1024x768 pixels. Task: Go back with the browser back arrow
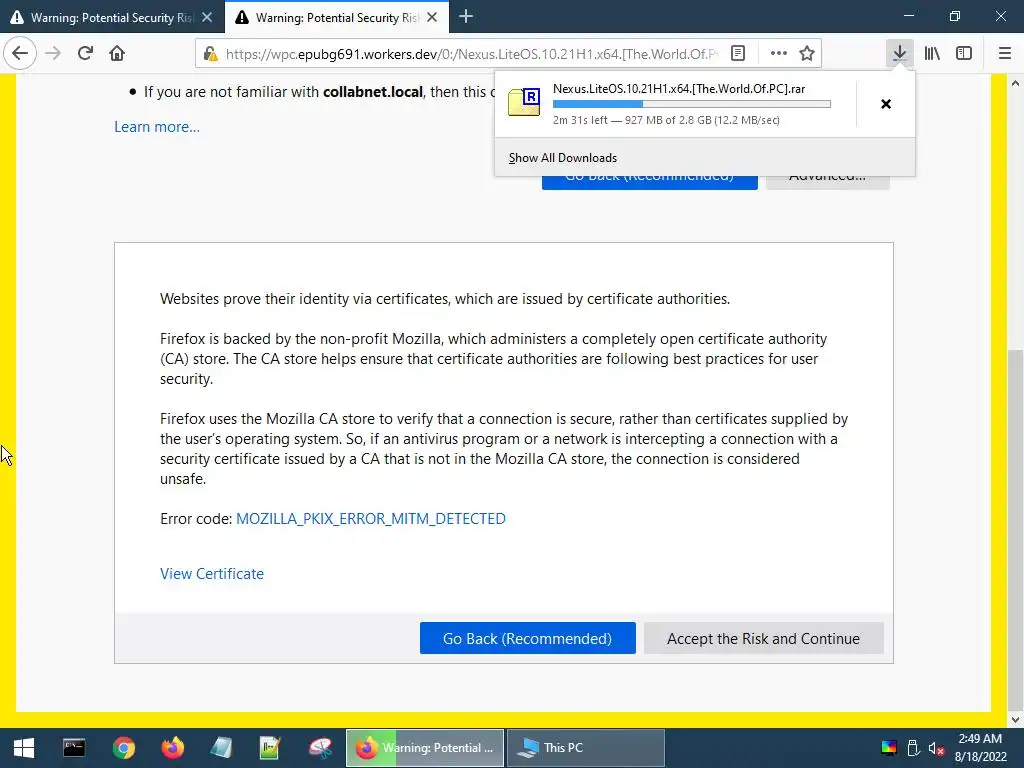pos(20,53)
